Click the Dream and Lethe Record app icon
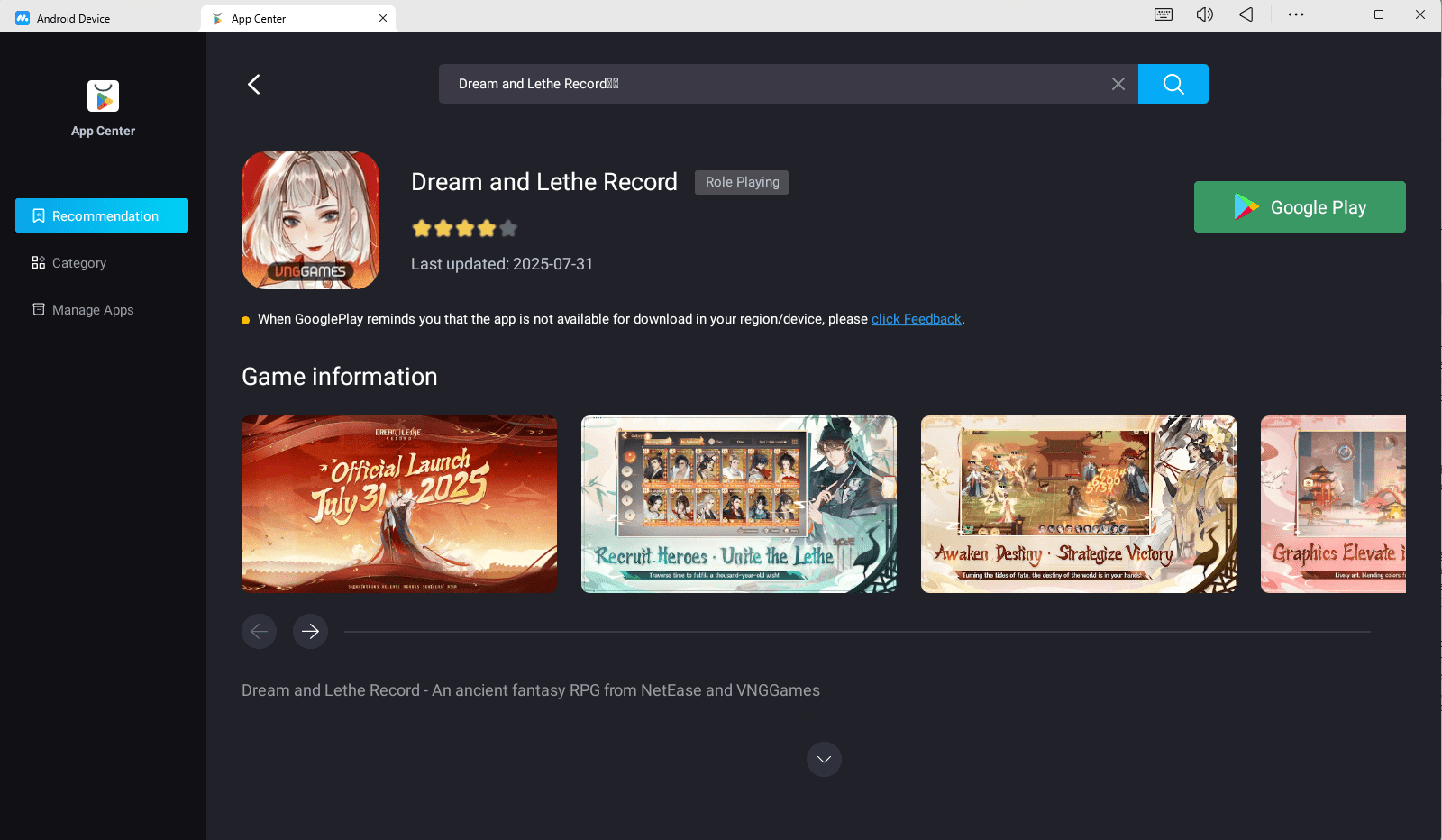This screenshot has height=840, width=1442. (x=310, y=220)
